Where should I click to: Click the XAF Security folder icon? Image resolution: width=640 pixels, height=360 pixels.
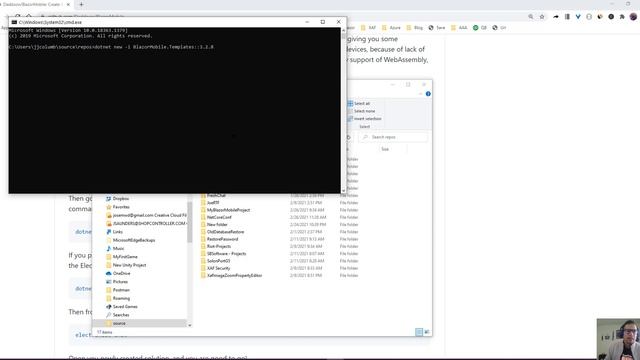[x=203, y=269]
